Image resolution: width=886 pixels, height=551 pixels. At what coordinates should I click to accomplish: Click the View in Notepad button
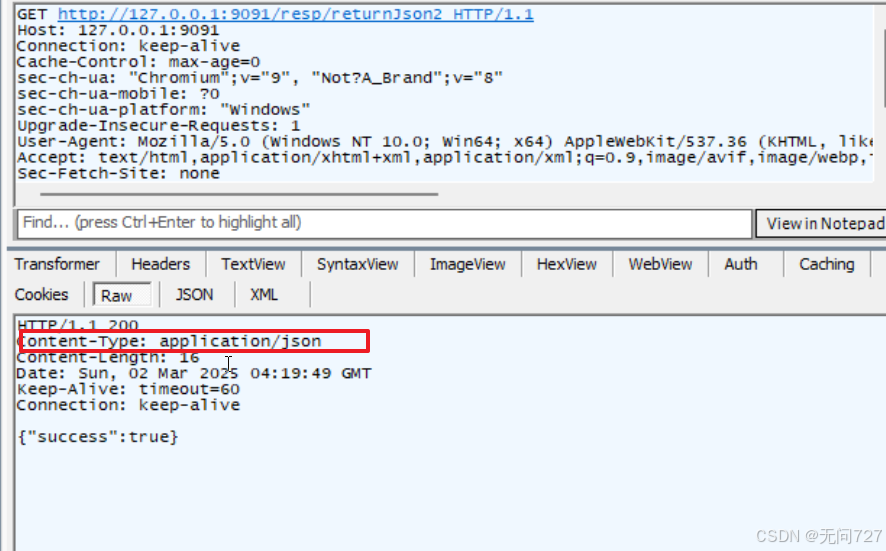click(x=821, y=224)
